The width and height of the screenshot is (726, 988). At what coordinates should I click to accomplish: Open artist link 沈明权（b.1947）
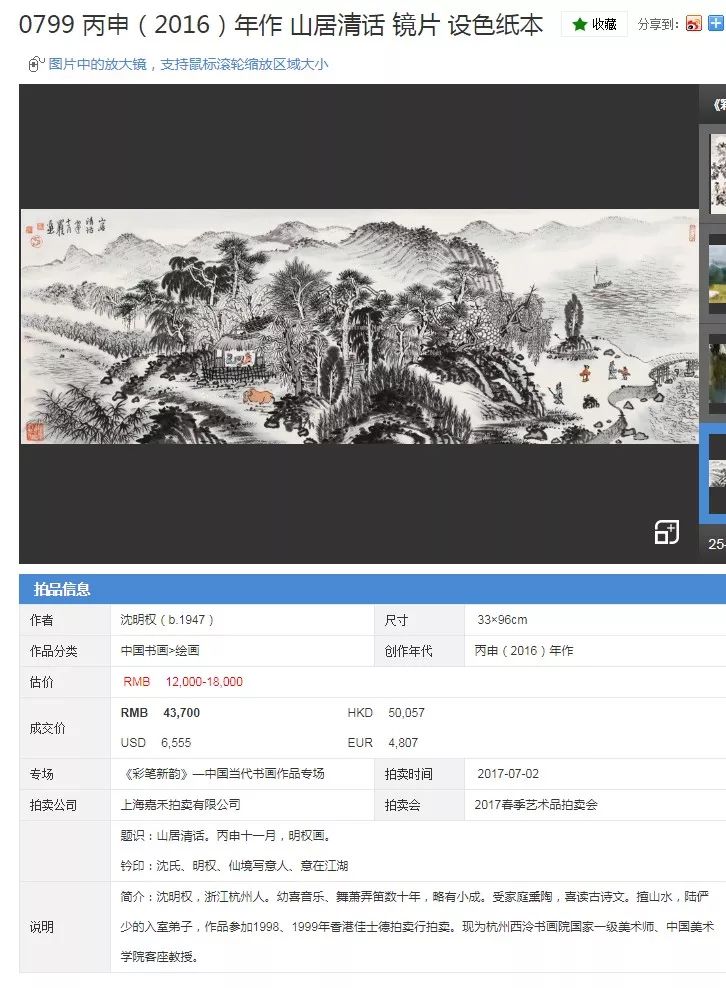click(x=167, y=620)
